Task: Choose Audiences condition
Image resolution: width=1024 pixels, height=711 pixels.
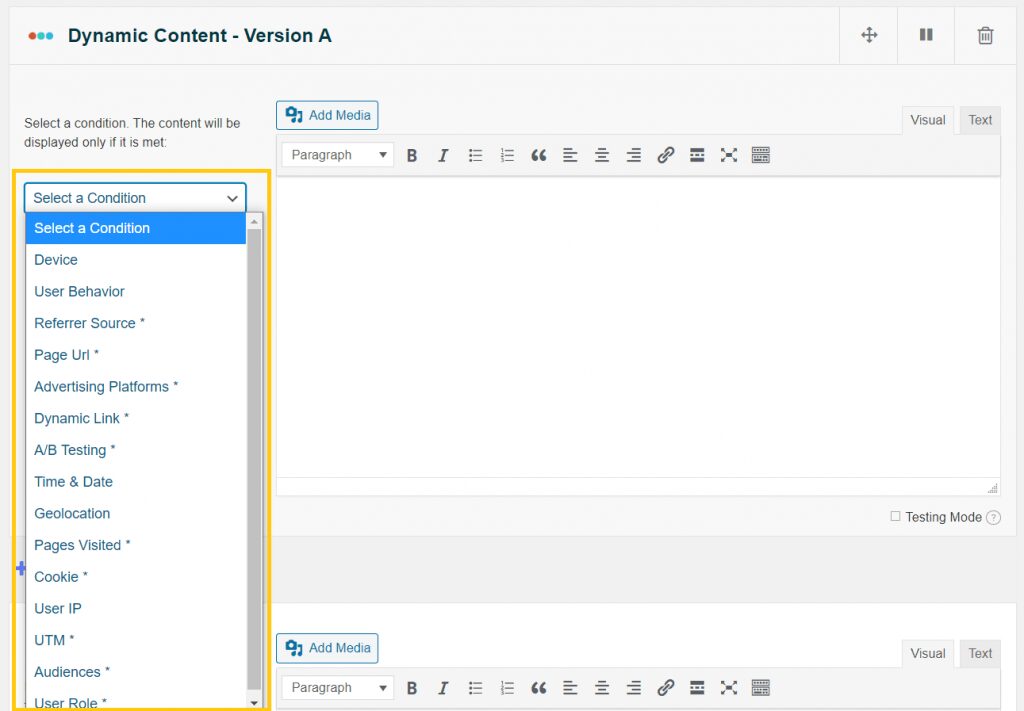Action: 135,672
